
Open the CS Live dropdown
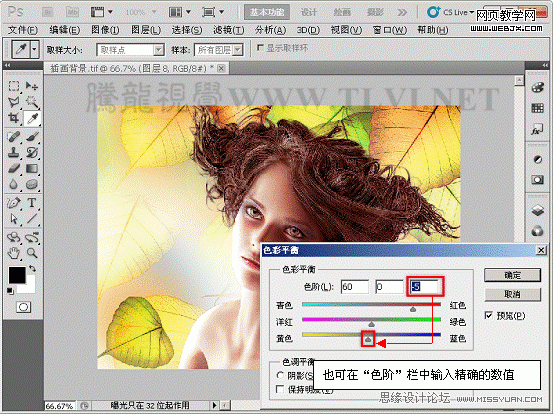[450, 12]
